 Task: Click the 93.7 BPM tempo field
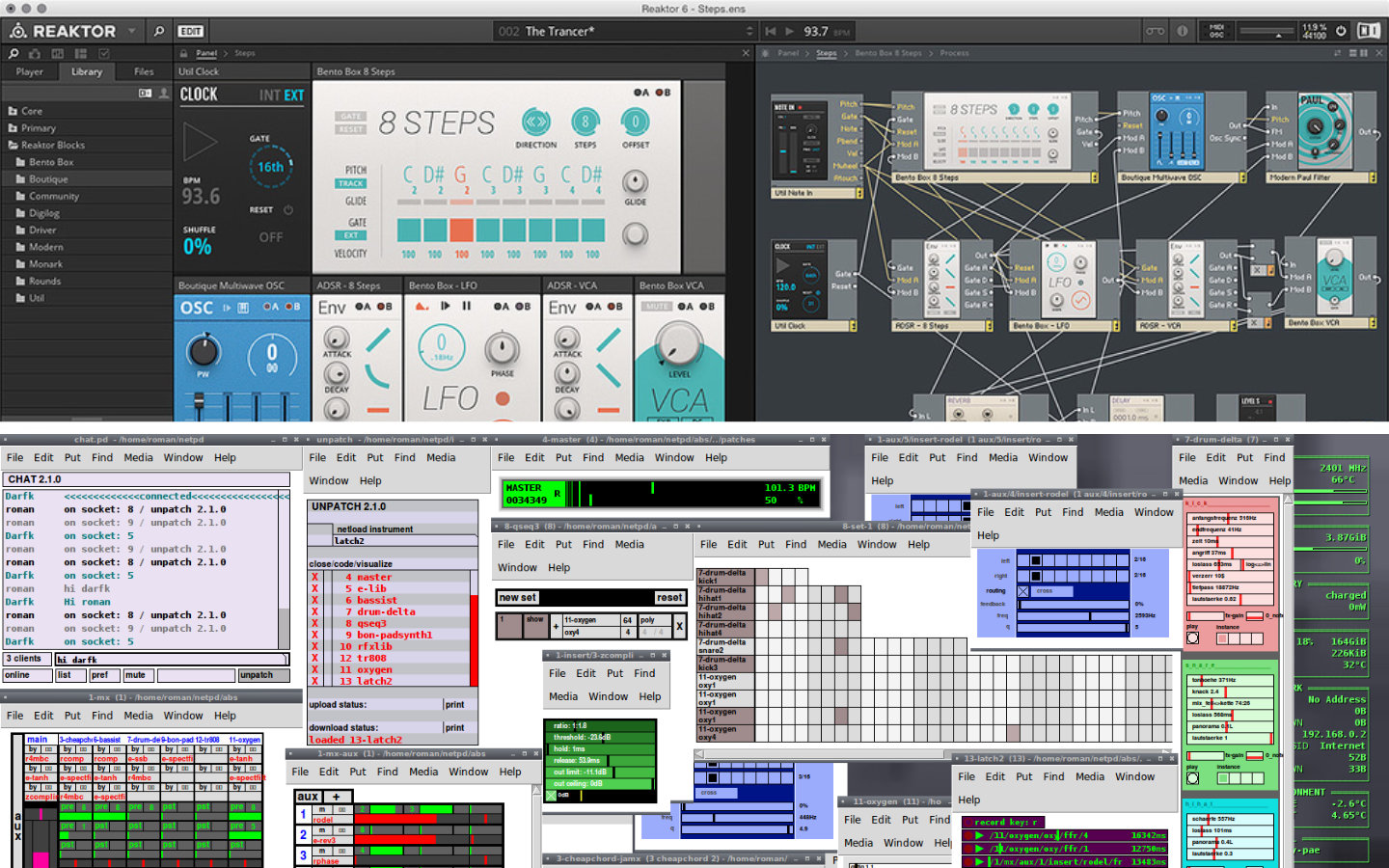coord(827,31)
